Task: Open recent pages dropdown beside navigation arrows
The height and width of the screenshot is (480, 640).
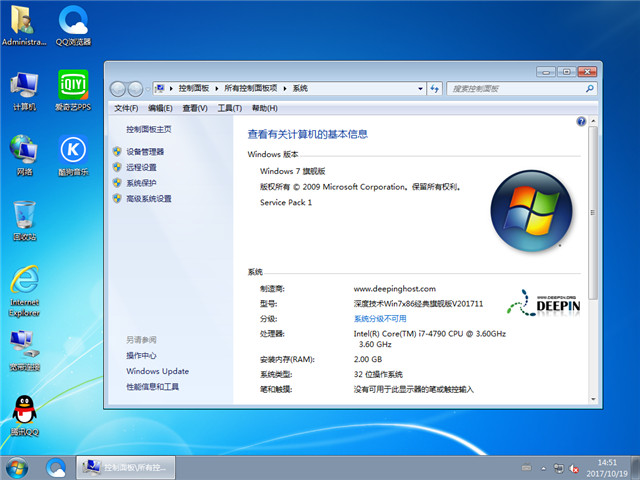Action: pyautogui.click(x=147, y=89)
